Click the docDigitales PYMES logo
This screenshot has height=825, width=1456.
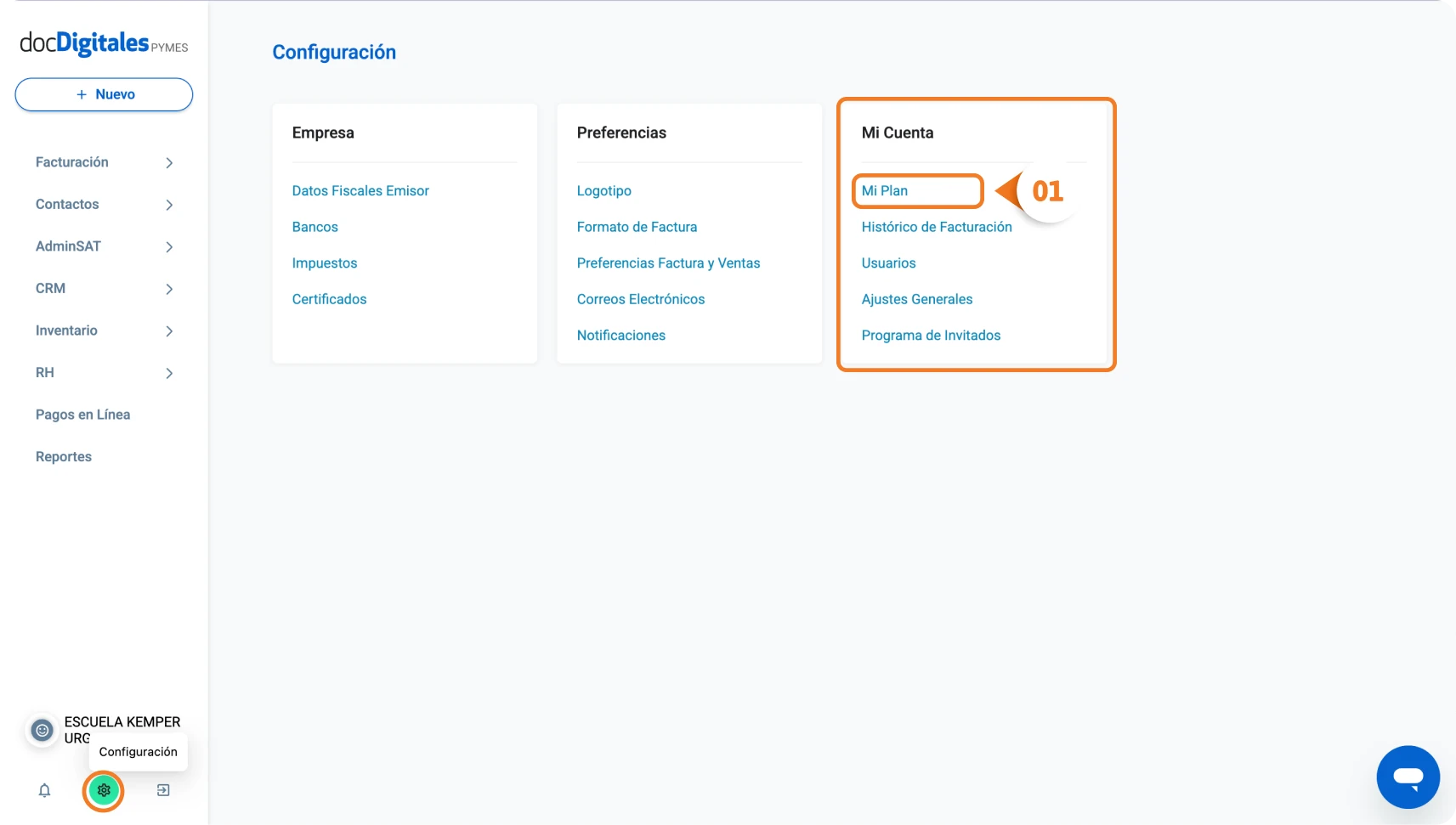click(x=104, y=43)
